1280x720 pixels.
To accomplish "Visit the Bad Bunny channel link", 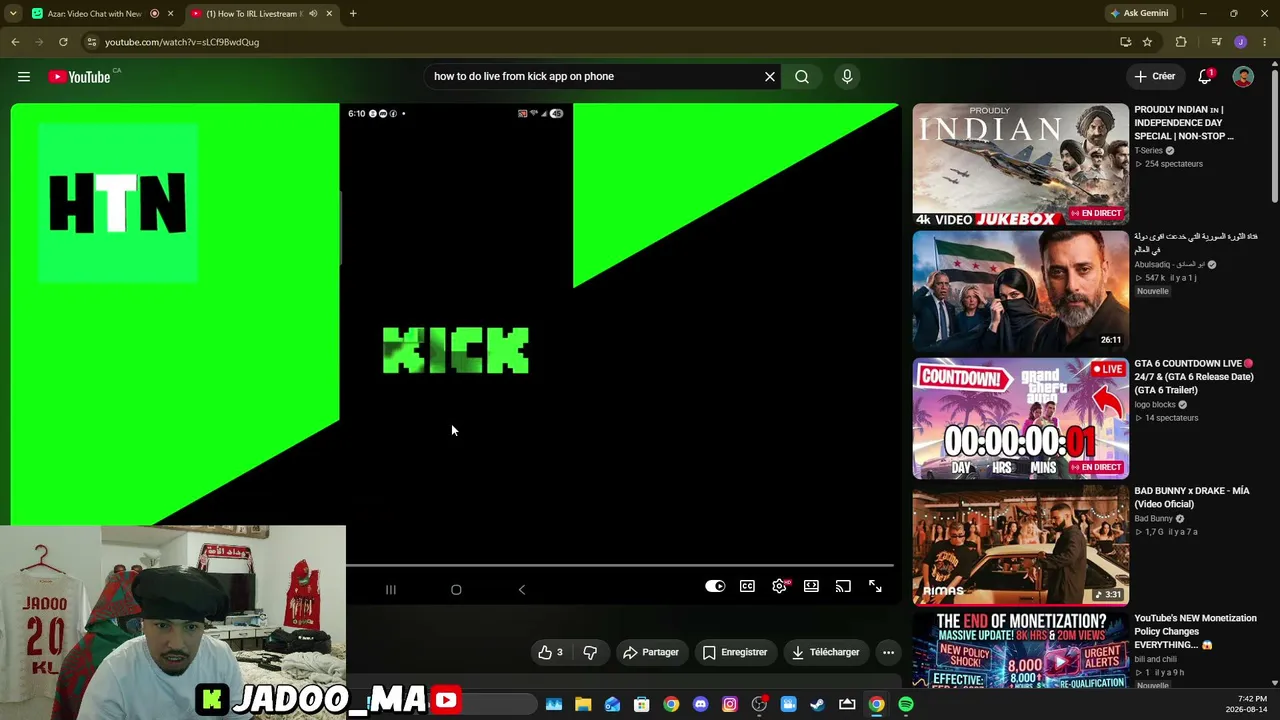I will click(x=1153, y=519).
